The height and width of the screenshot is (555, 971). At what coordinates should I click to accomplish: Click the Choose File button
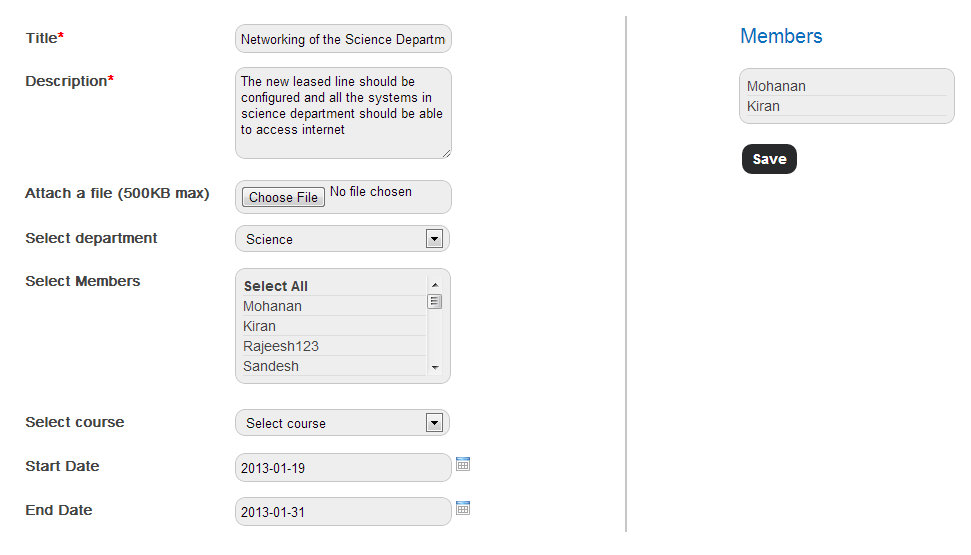(x=283, y=197)
